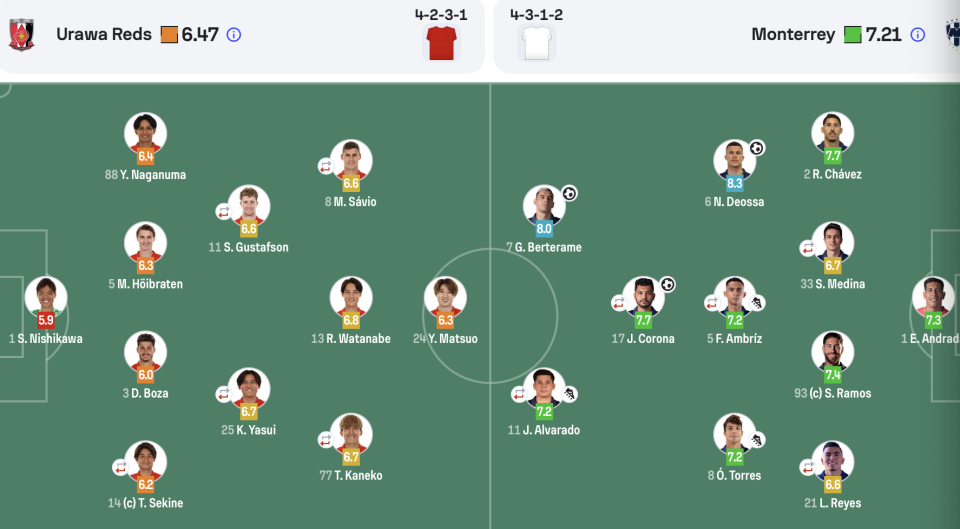This screenshot has width=960, height=529.
Task: Click the green Monterrey rating color square
Action: (852, 35)
